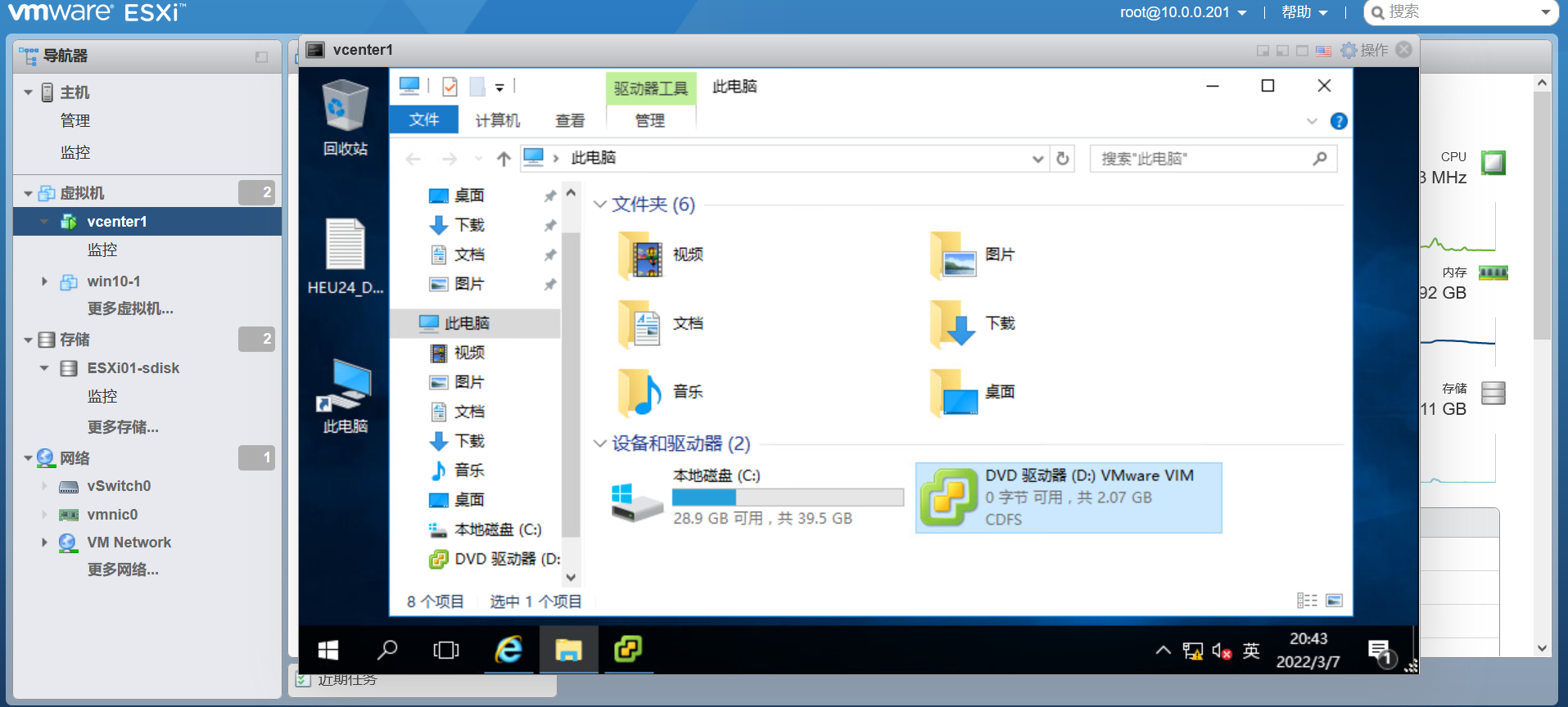Switch to details view layout icon
Viewport: 1568px width, 707px height.
(1307, 601)
